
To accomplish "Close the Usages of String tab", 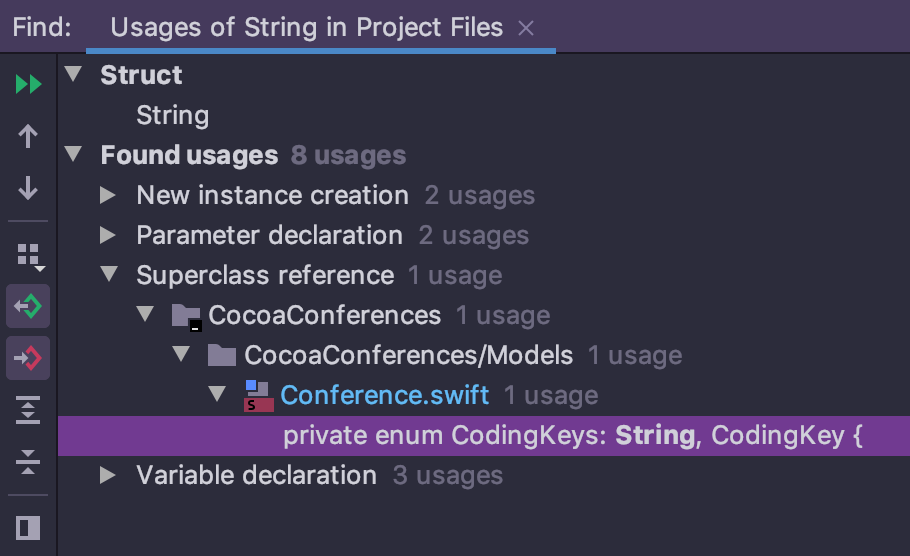I will 526,28.
